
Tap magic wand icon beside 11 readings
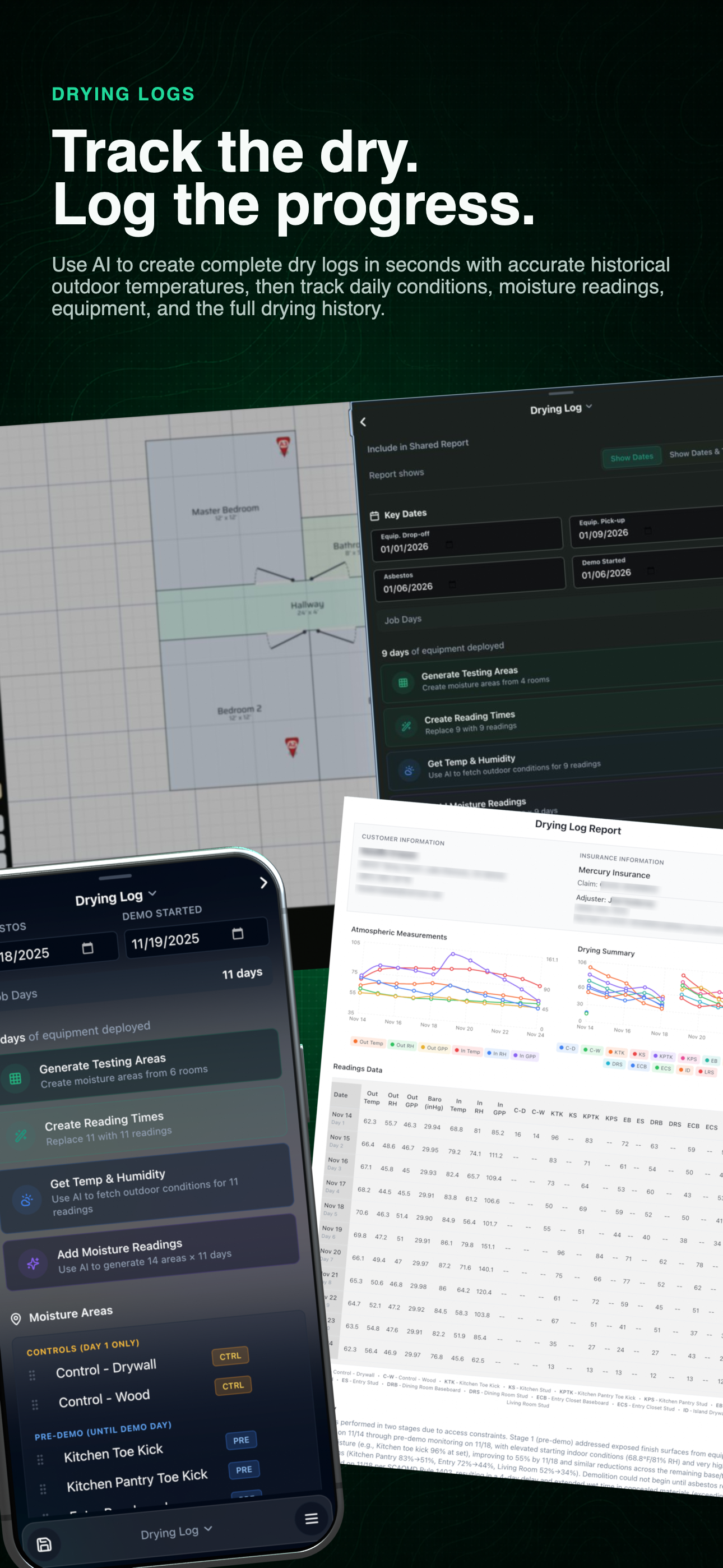tap(21, 1136)
